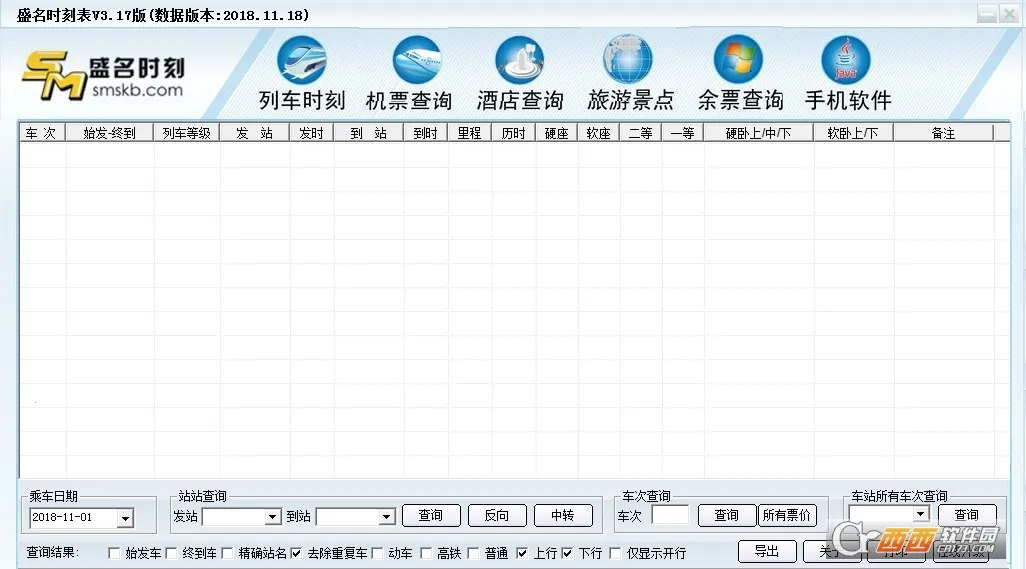Viewport: 1026px width, 569px height.
Task: Uncheck the 下行 checkbox
Action: [567, 553]
